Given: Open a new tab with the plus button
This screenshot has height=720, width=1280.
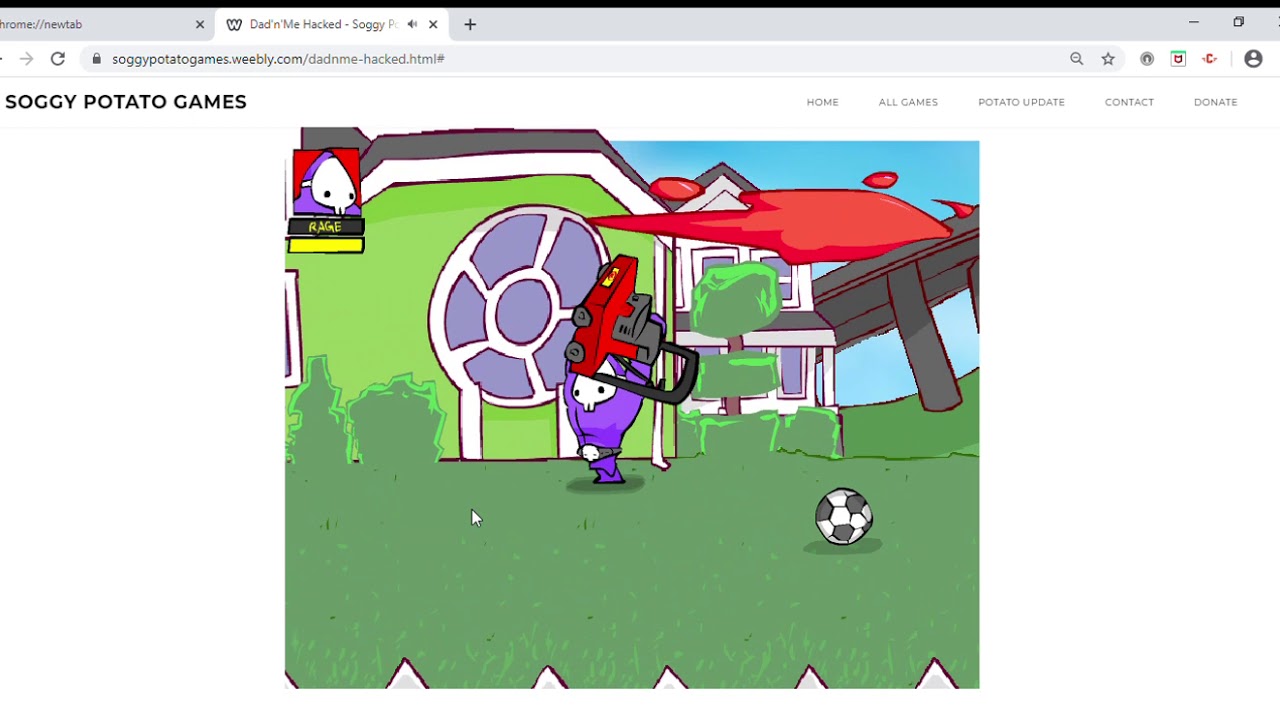Looking at the screenshot, I should [x=470, y=24].
